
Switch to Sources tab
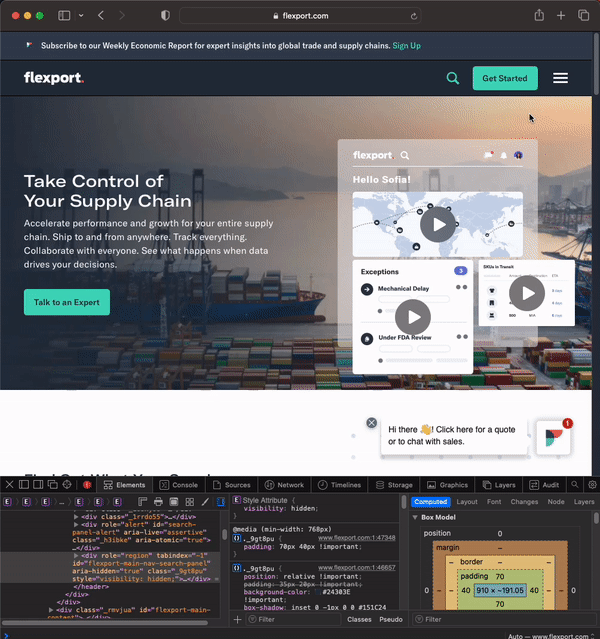point(232,485)
